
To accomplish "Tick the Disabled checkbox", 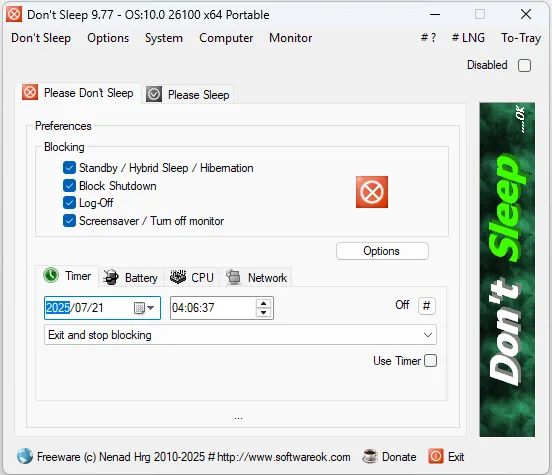I will point(524,65).
